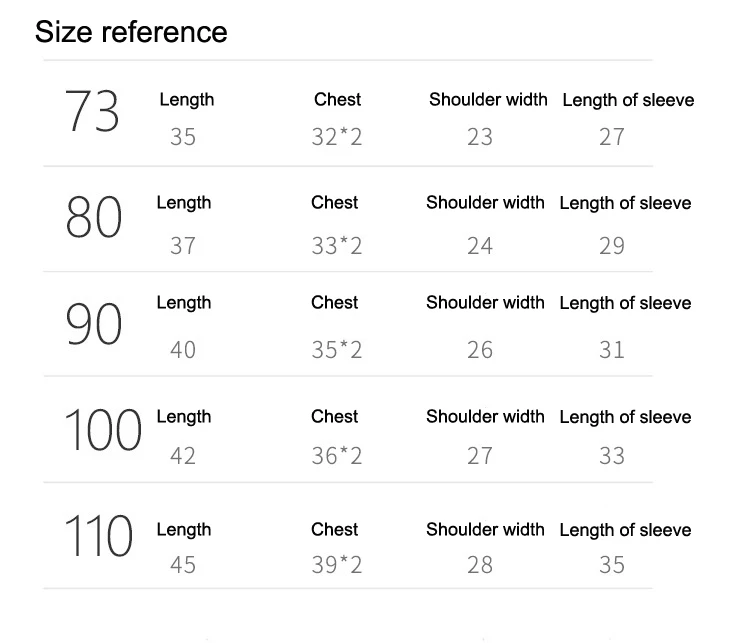Image resolution: width=750 pixels, height=643 pixels.
Task: Click shoulder width value 28
Action: [480, 565]
